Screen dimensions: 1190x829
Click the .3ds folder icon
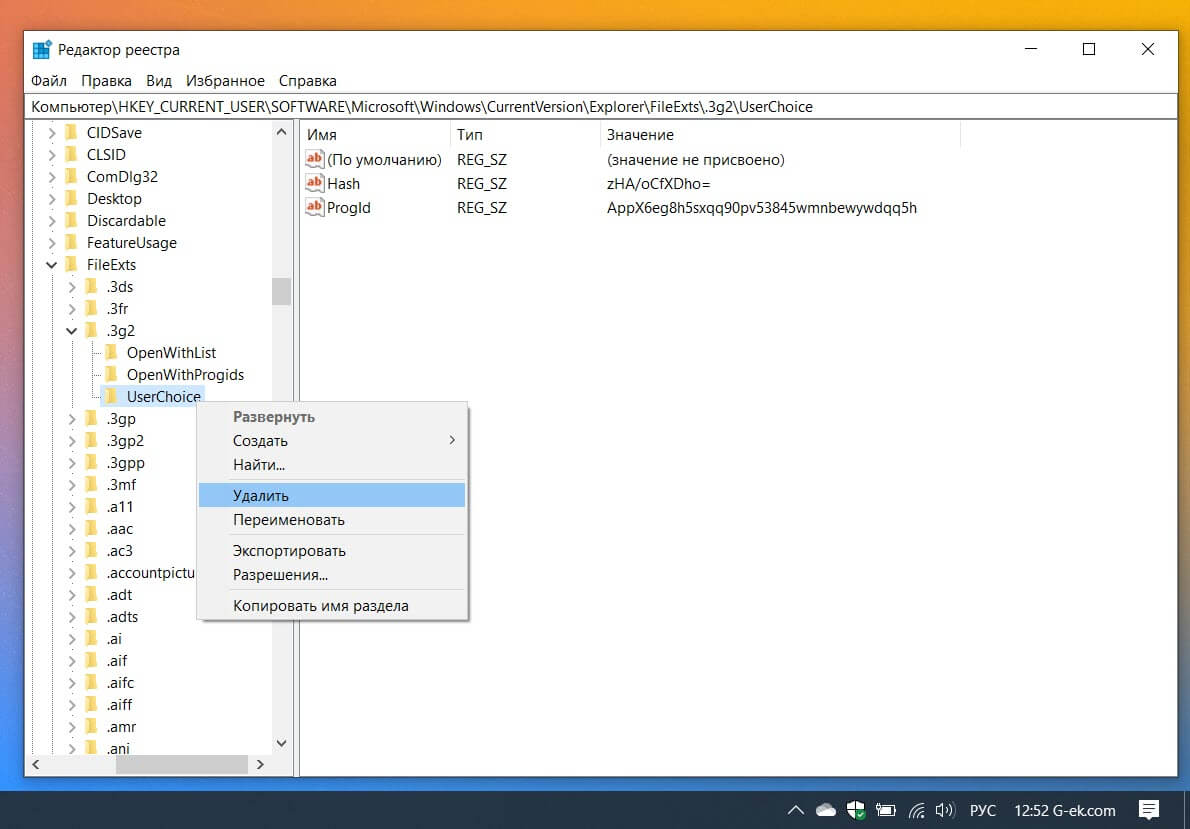92,286
